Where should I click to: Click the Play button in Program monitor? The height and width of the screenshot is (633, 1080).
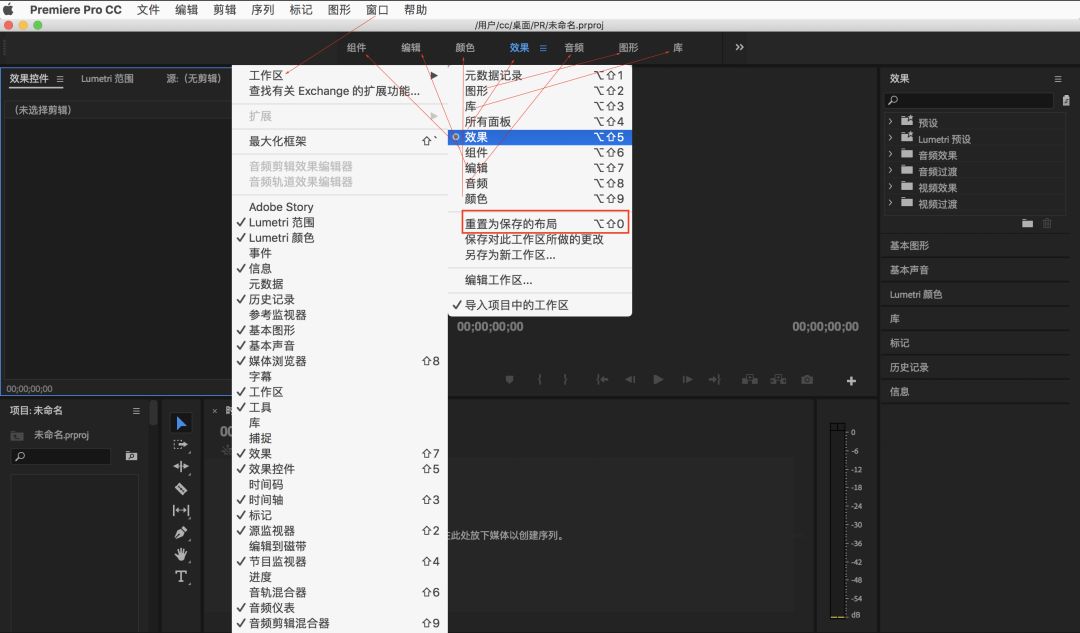click(x=658, y=380)
